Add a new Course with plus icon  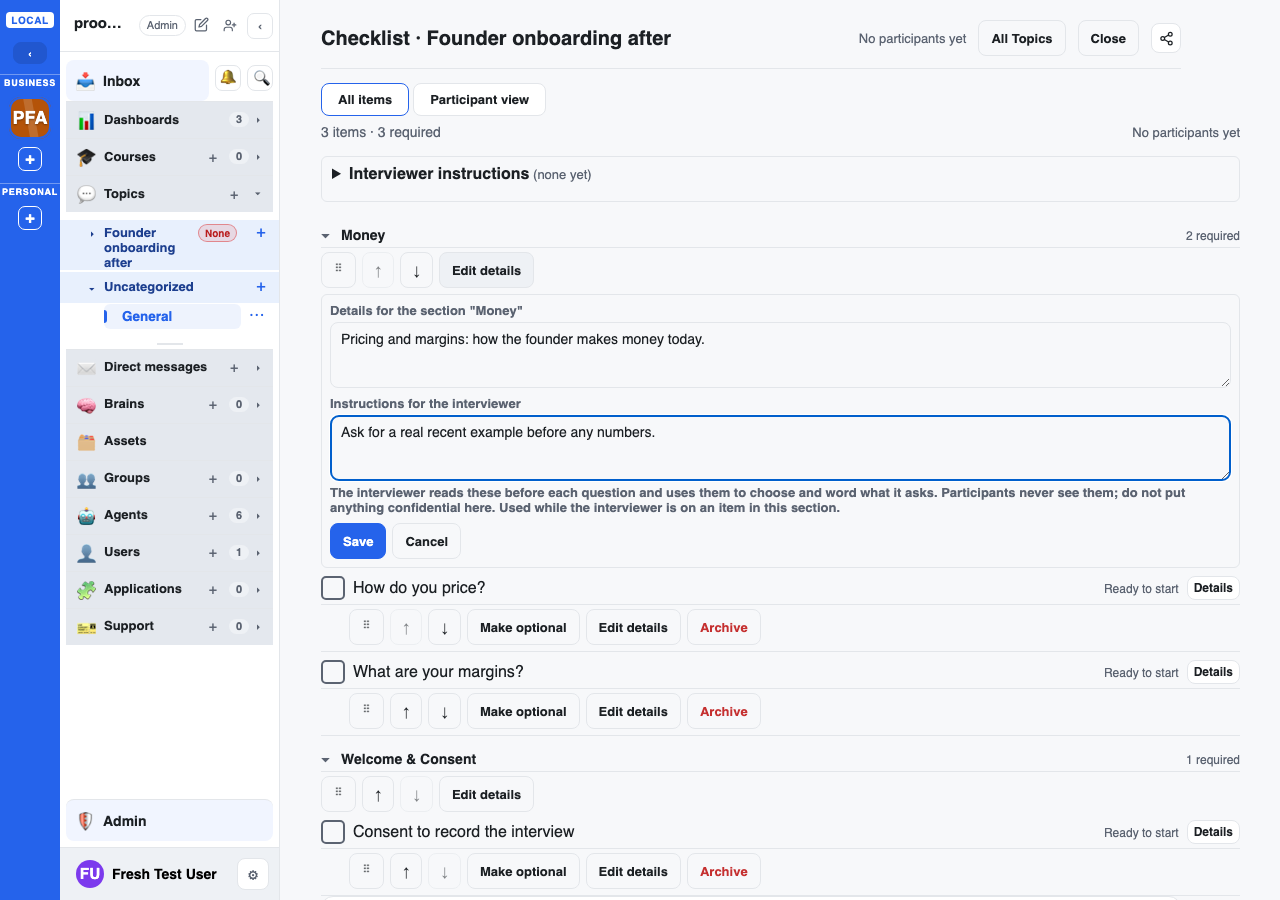213,158
